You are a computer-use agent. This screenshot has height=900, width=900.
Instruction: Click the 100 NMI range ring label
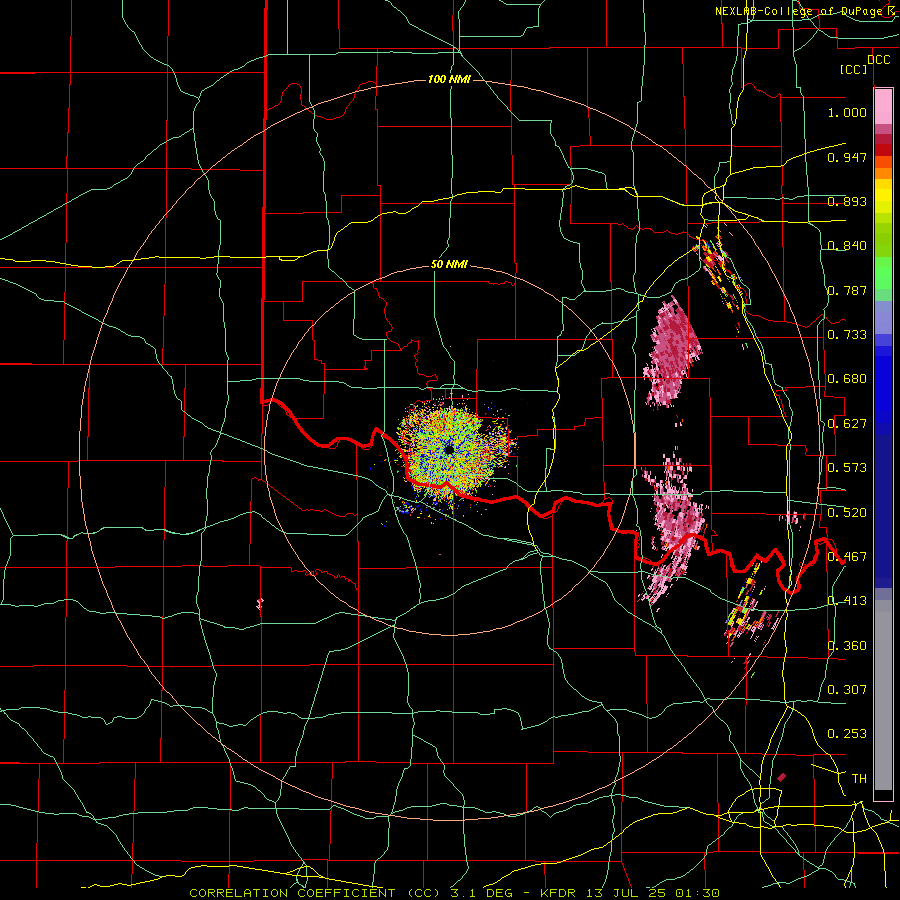tap(449, 79)
